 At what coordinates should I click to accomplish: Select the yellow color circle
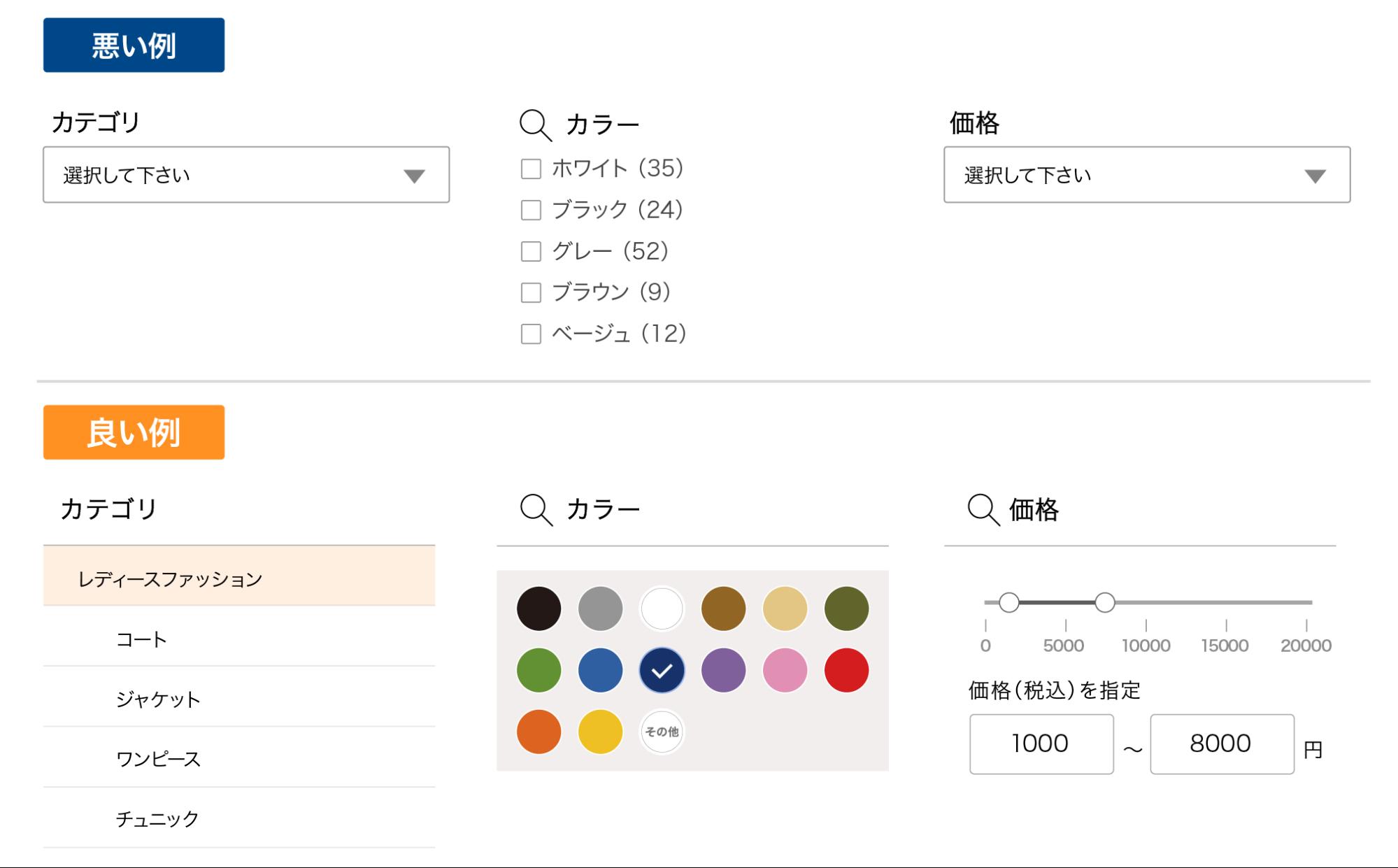pos(600,732)
